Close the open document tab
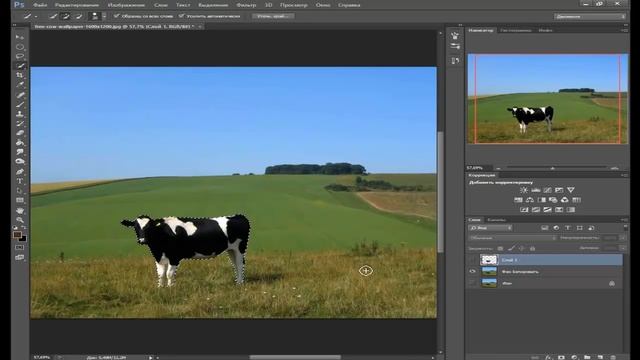The image size is (640, 360). pos(200,27)
